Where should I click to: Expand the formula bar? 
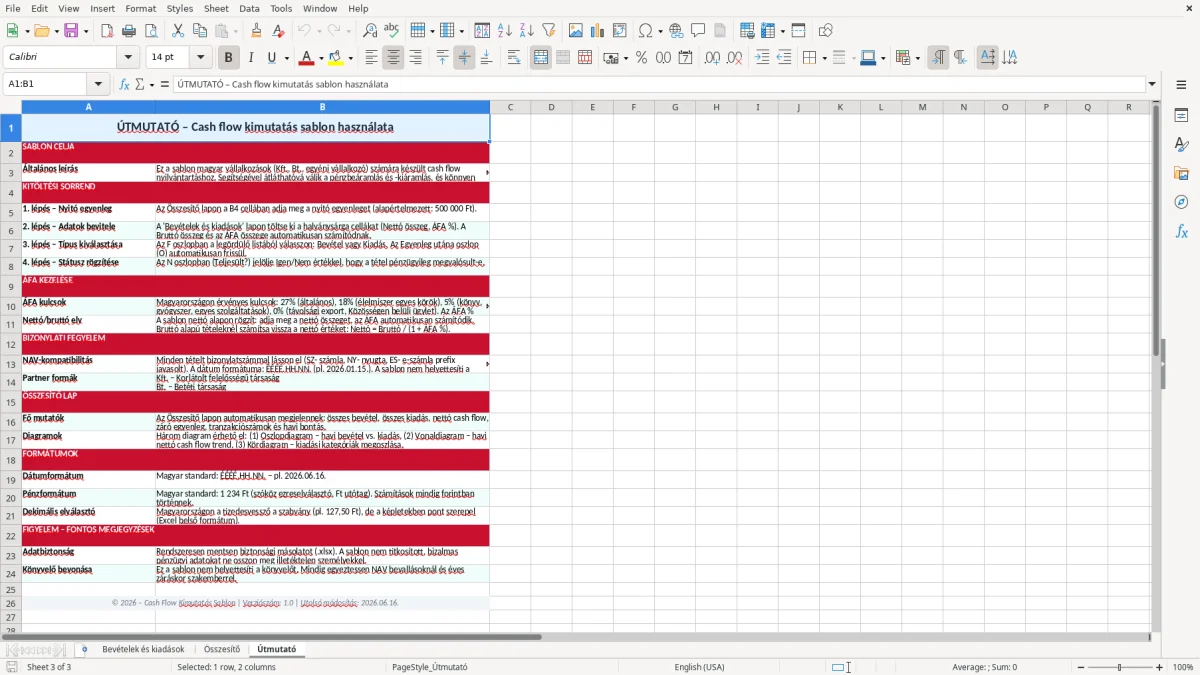pos(1152,84)
